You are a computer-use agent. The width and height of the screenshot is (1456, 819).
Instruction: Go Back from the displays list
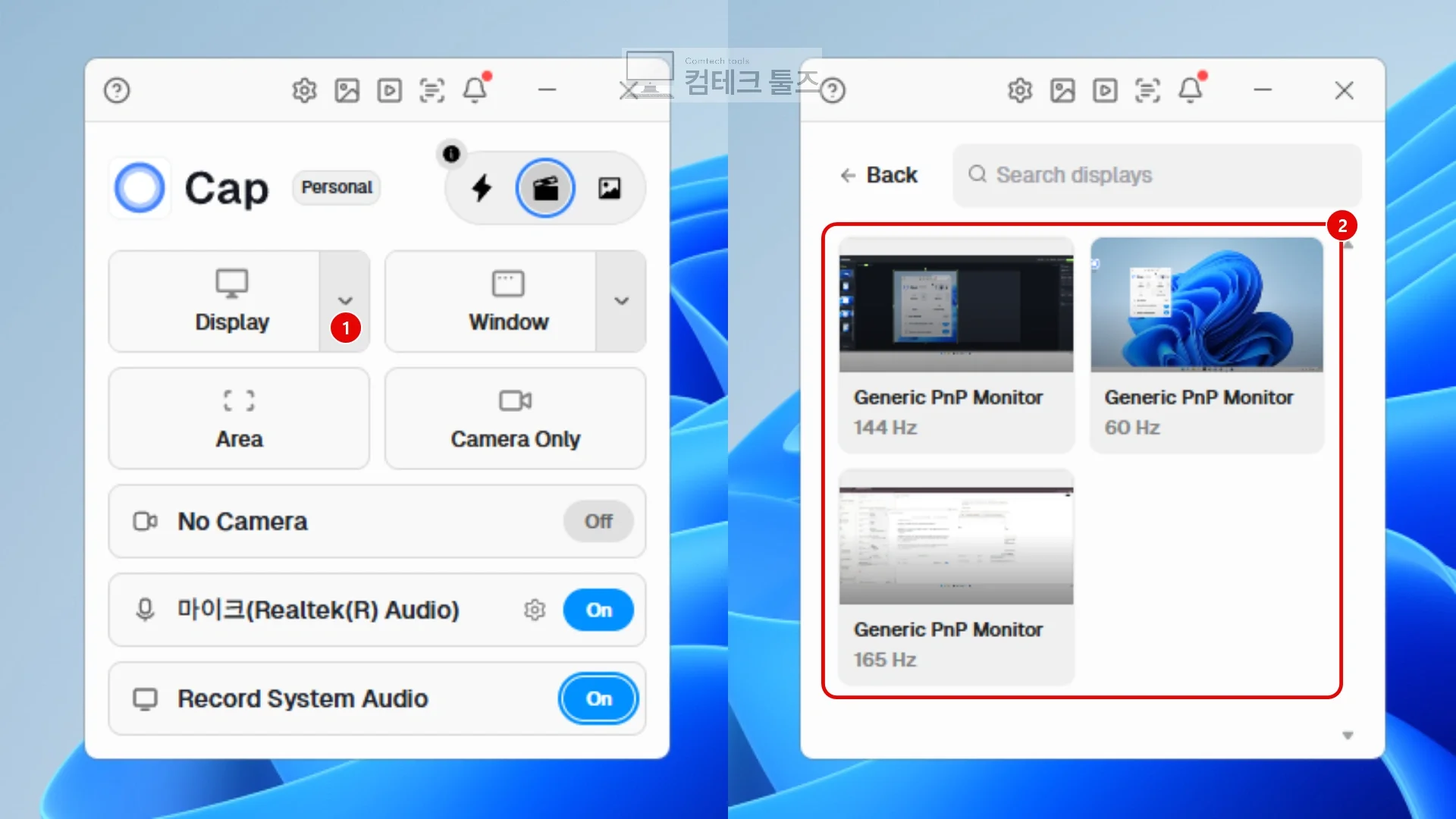coord(879,175)
